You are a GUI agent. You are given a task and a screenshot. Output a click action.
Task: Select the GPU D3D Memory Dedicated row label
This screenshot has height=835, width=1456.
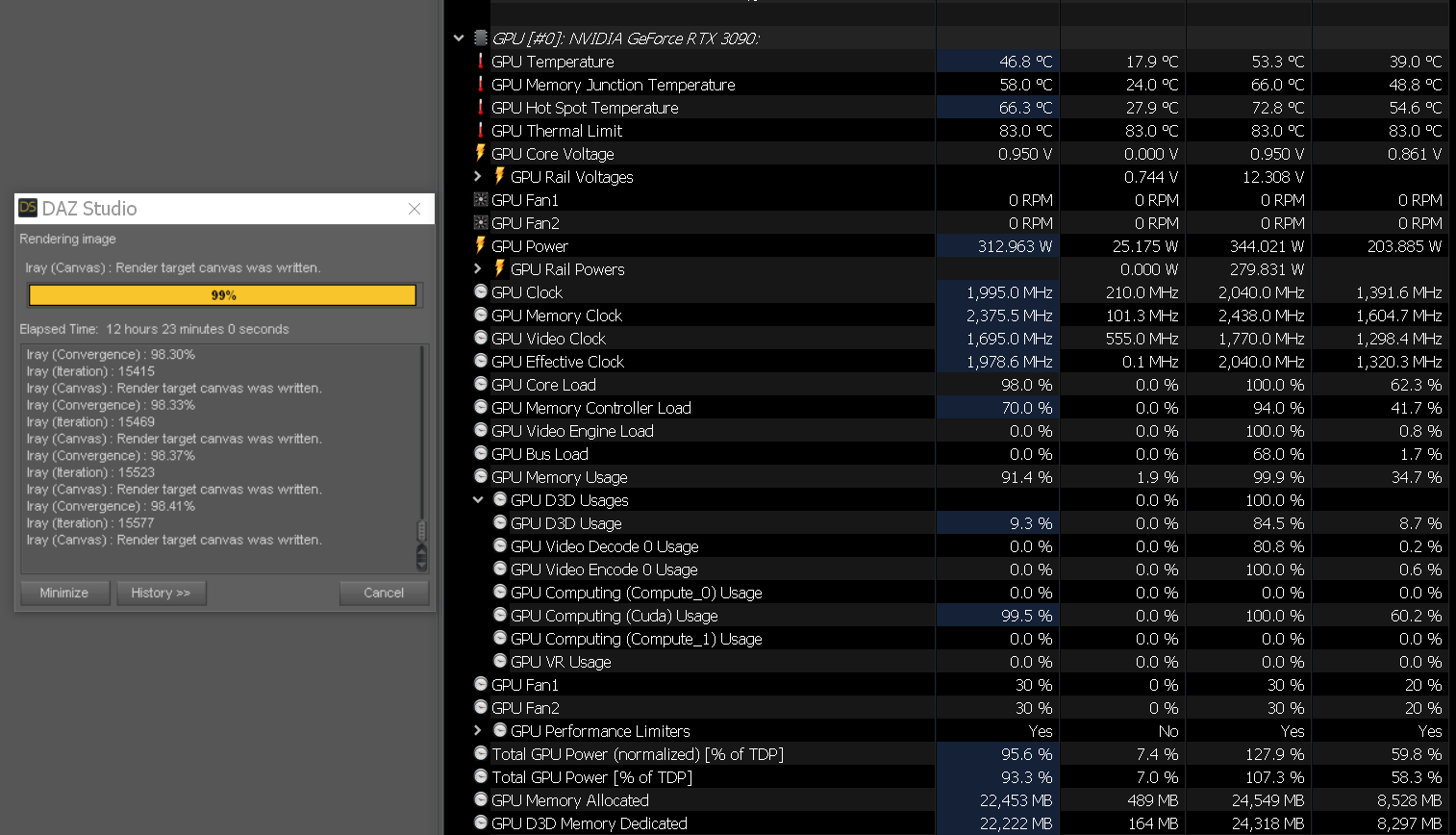tap(590, 823)
